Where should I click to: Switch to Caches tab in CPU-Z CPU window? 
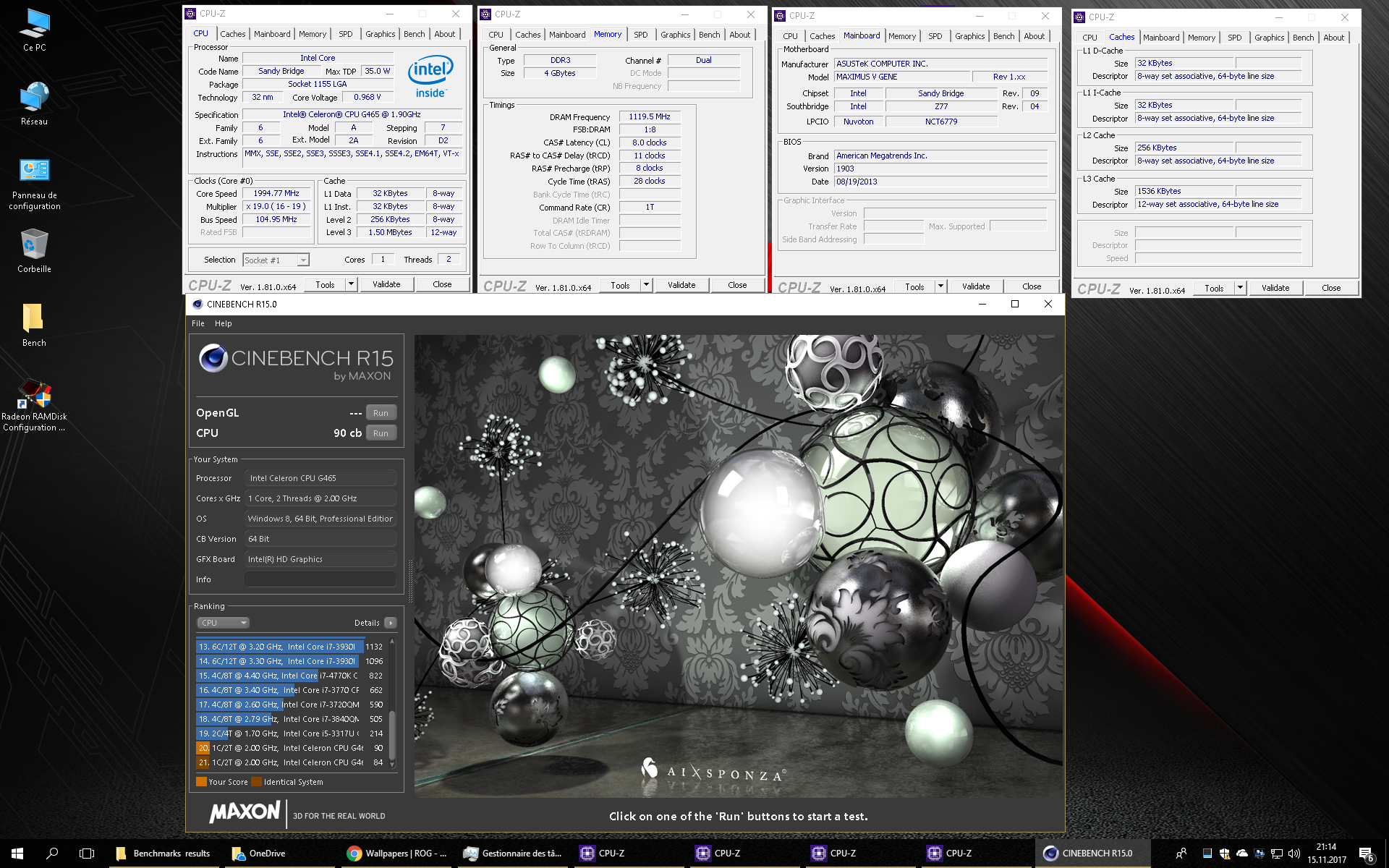click(x=233, y=34)
